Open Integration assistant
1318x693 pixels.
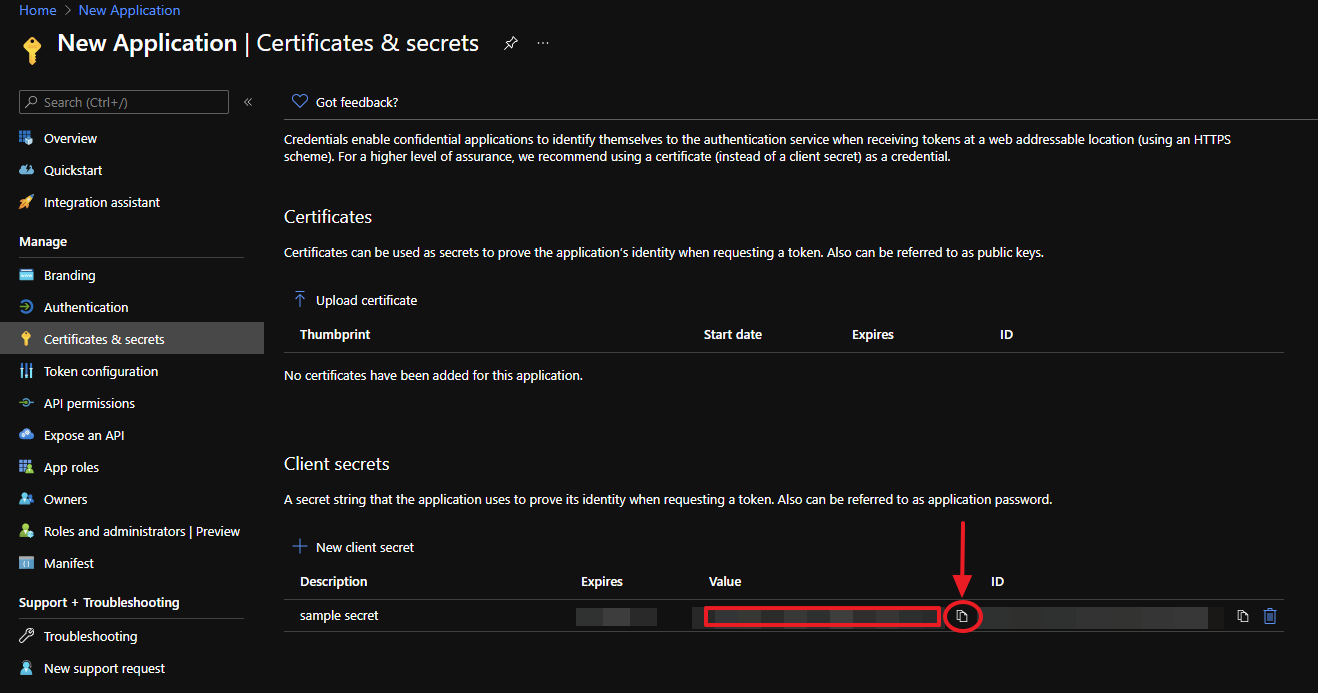click(101, 202)
